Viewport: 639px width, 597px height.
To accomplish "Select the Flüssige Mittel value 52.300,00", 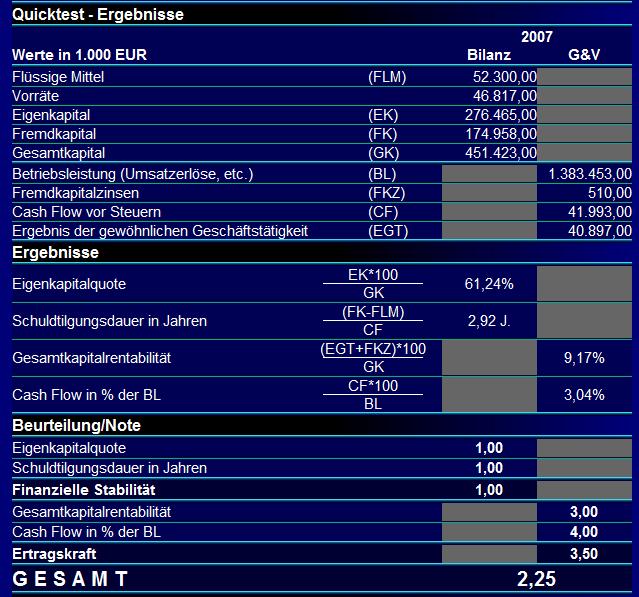I will [505, 77].
